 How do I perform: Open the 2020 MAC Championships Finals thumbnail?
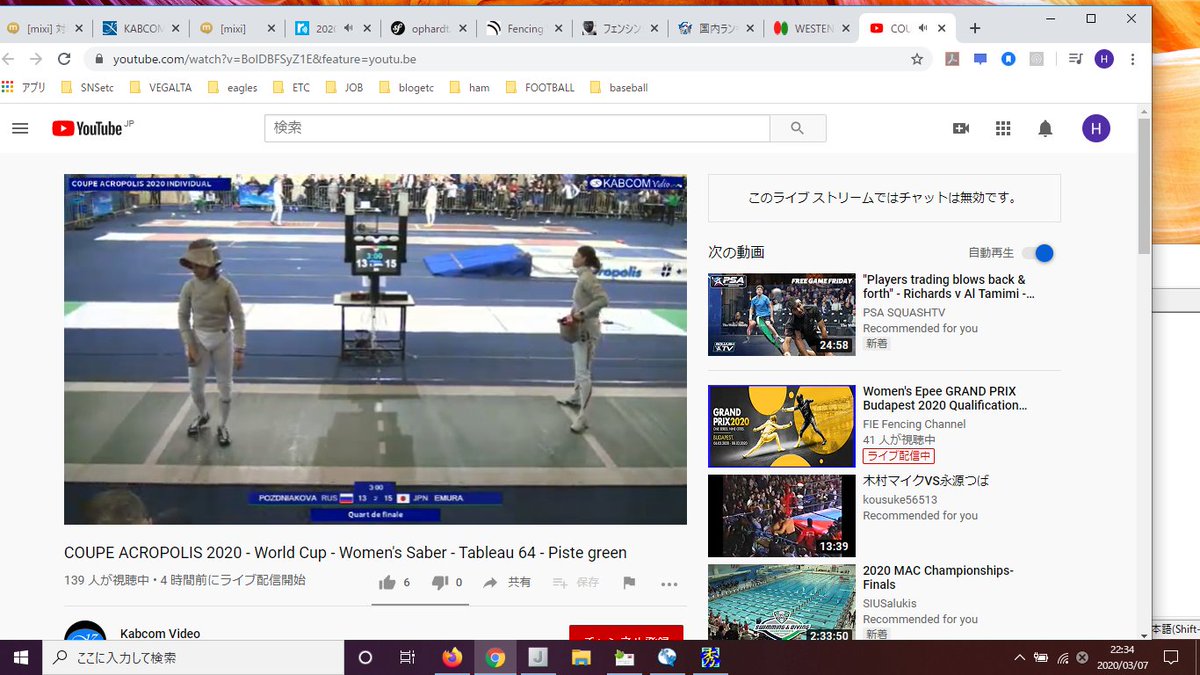pos(781,602)
